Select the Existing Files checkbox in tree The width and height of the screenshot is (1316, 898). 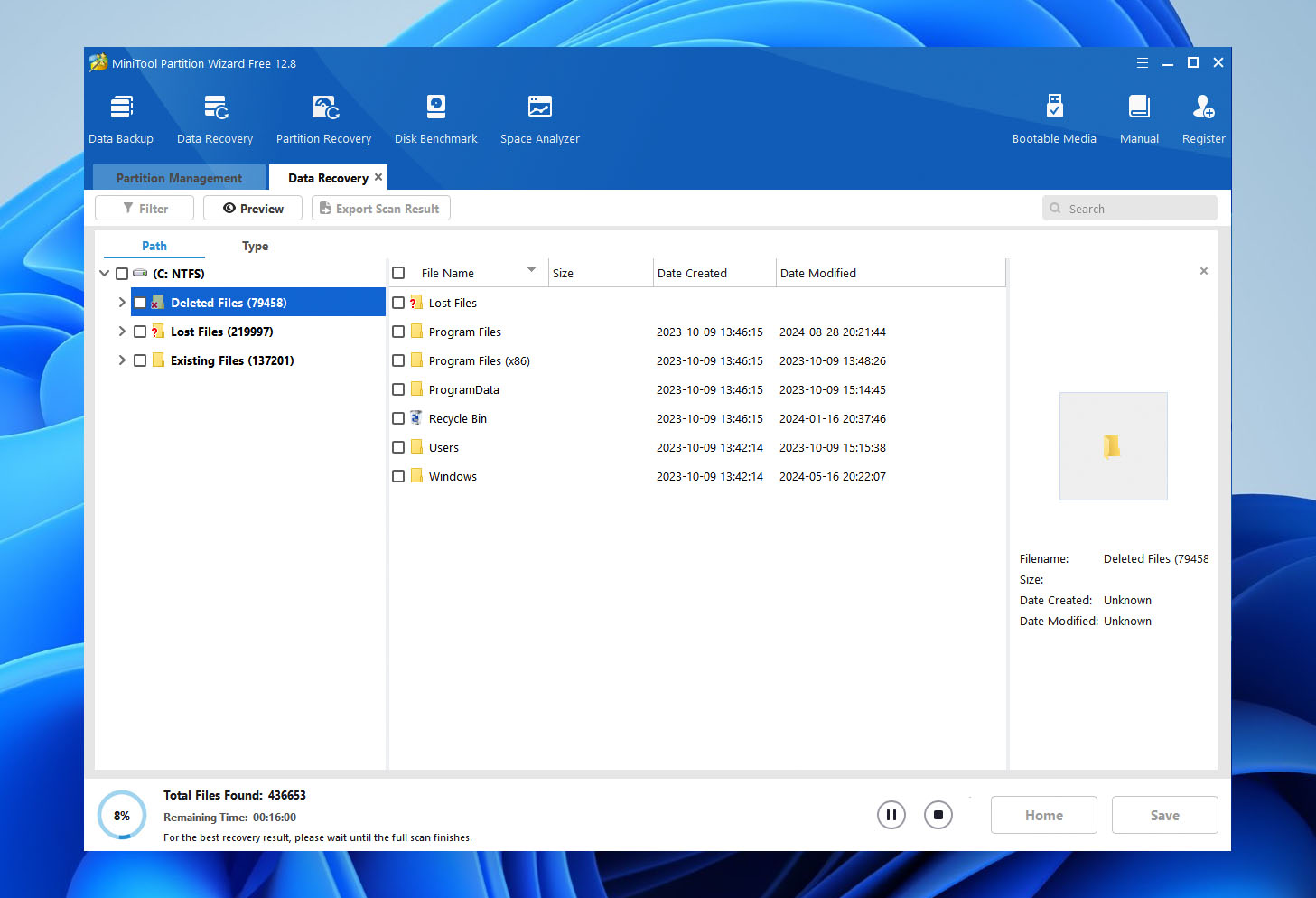point(140,360)
